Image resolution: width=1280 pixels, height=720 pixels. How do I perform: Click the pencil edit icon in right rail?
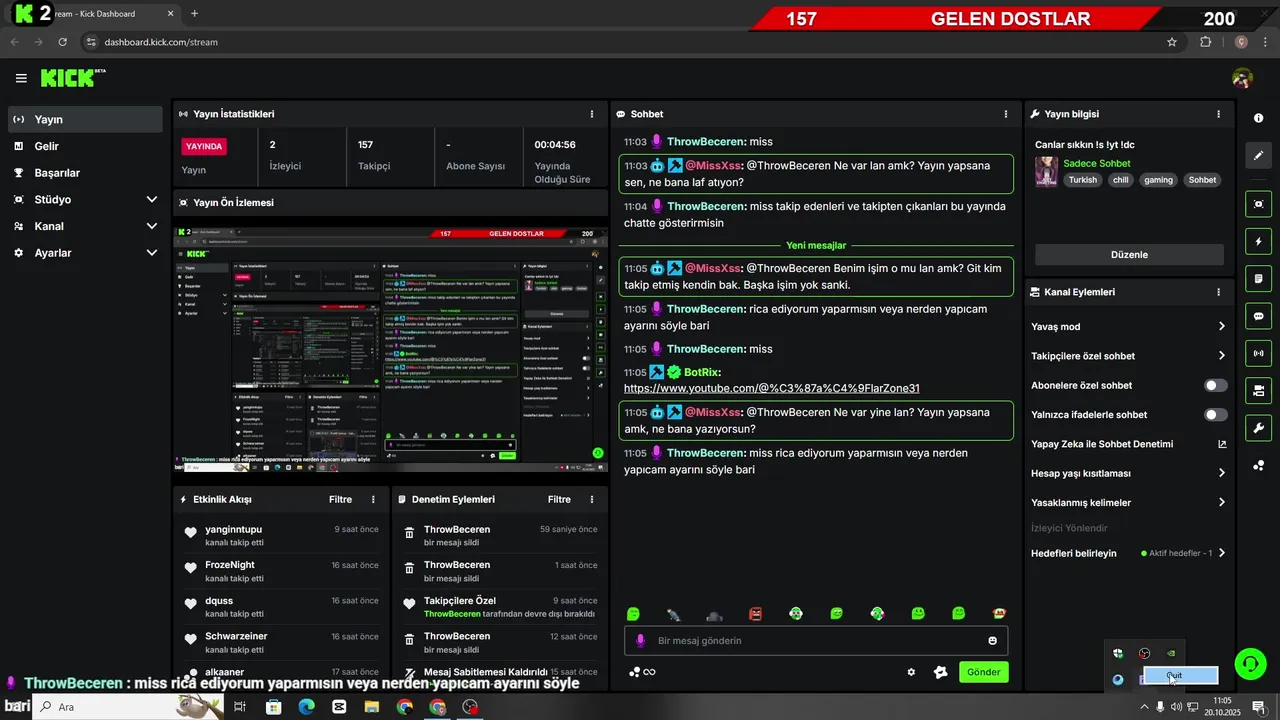(x=1258, y=155)
